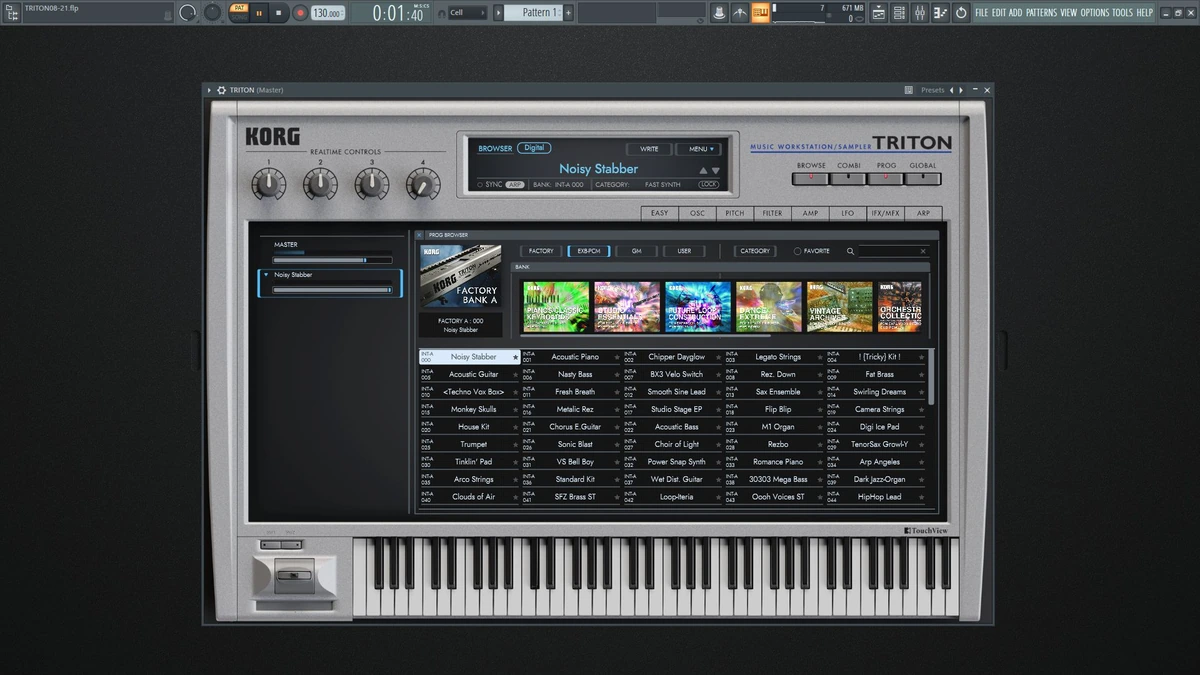Screen dimensions: 1200x675
Task: Click the pattern browser icon at top-left
Action: coord(13,13)
